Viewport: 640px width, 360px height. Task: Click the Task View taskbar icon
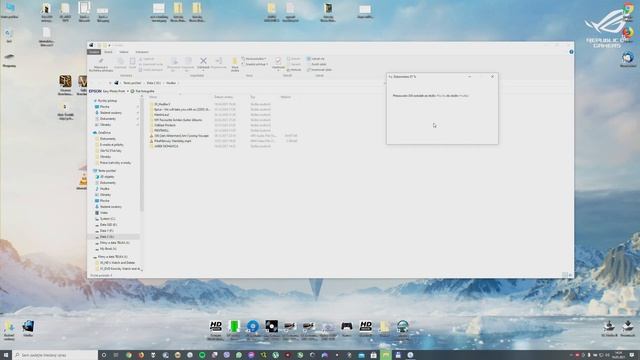[x=116, y=355]
